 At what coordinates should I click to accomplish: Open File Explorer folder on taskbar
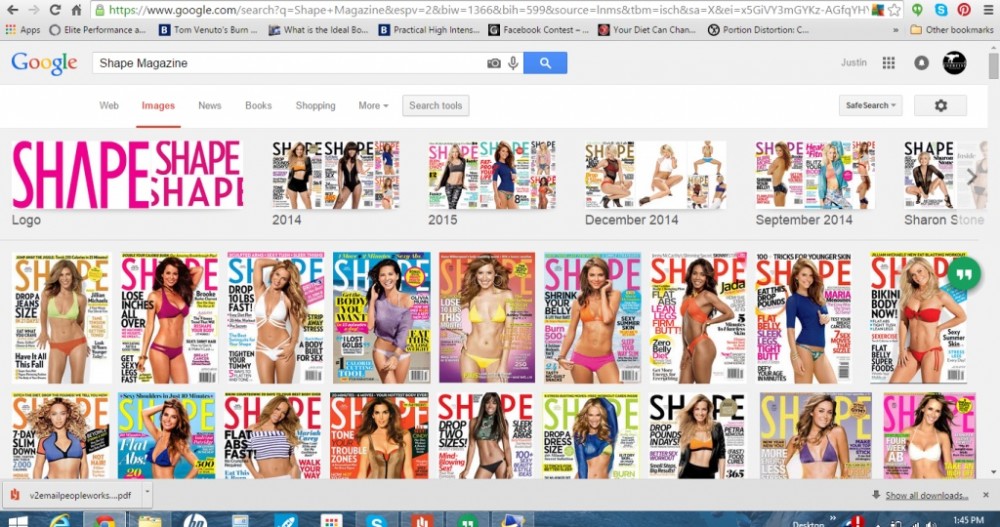pos(150,521)
